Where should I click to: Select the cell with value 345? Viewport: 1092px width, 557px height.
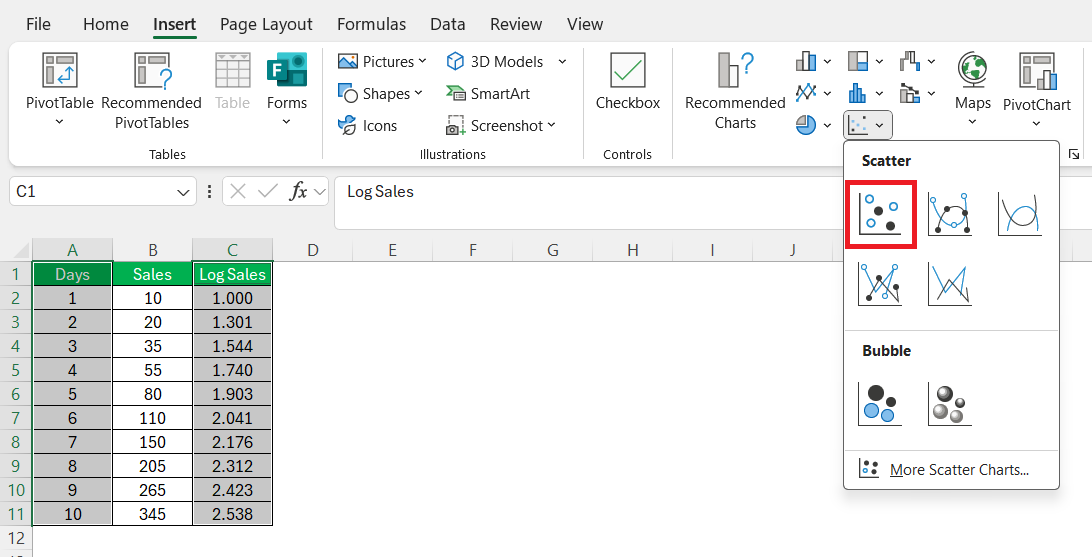point(153,514)
